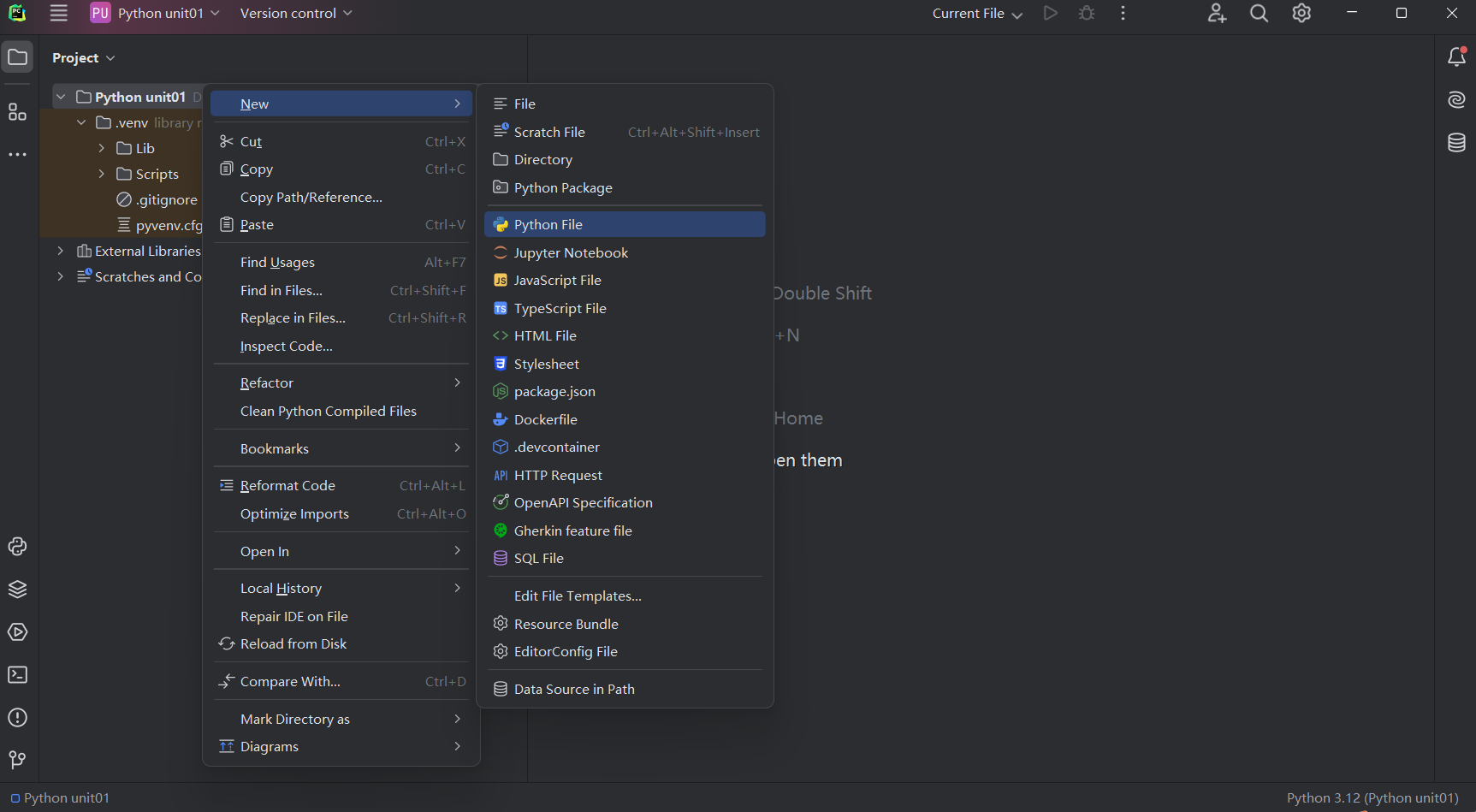Expand the Lib folder in tree

click(102, 148)
